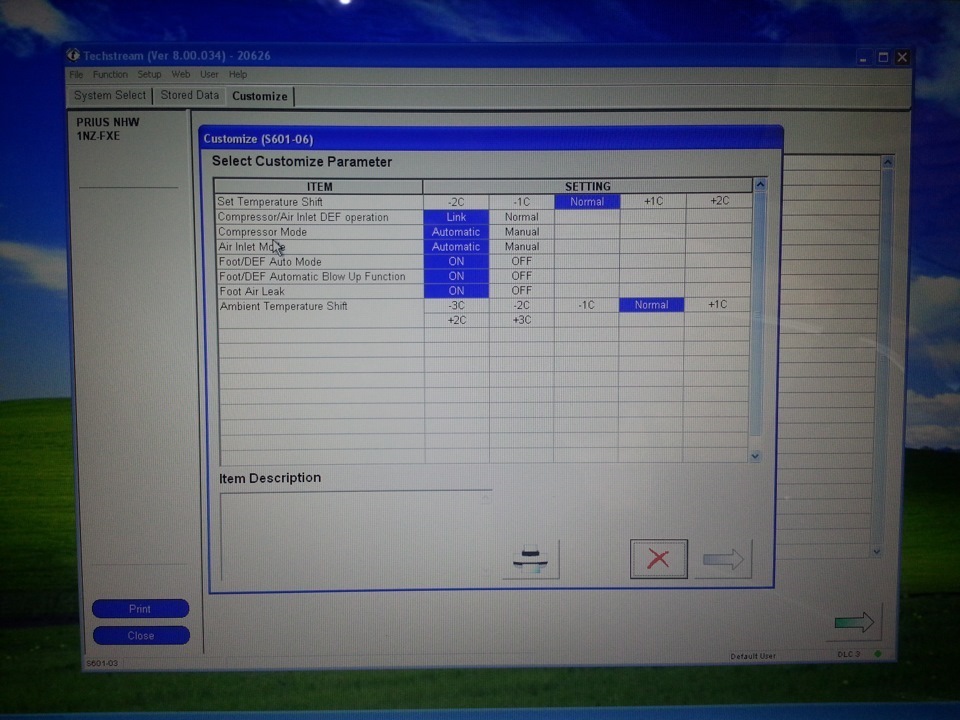
Task: Set Compressor Mode to Automatic
Action: coord(456,231)
